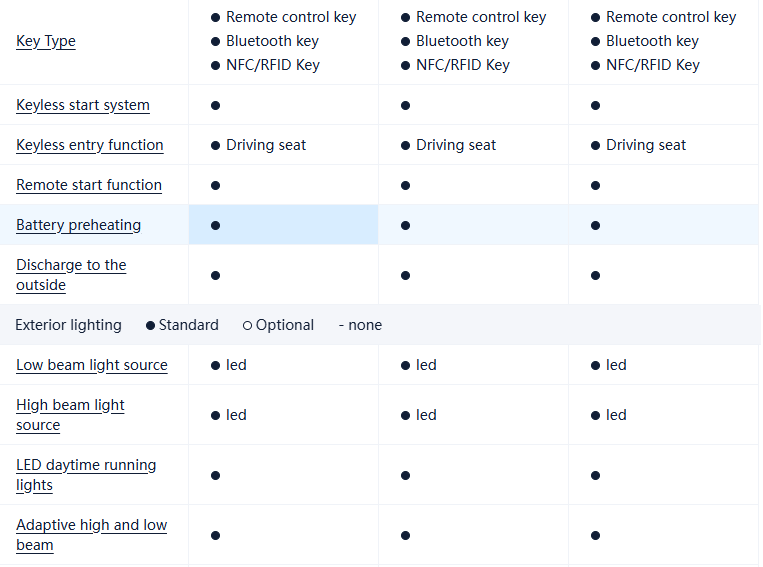Screen dimensions: 763x567
Task: Select the Remote start function link
Action: point(89,185)
